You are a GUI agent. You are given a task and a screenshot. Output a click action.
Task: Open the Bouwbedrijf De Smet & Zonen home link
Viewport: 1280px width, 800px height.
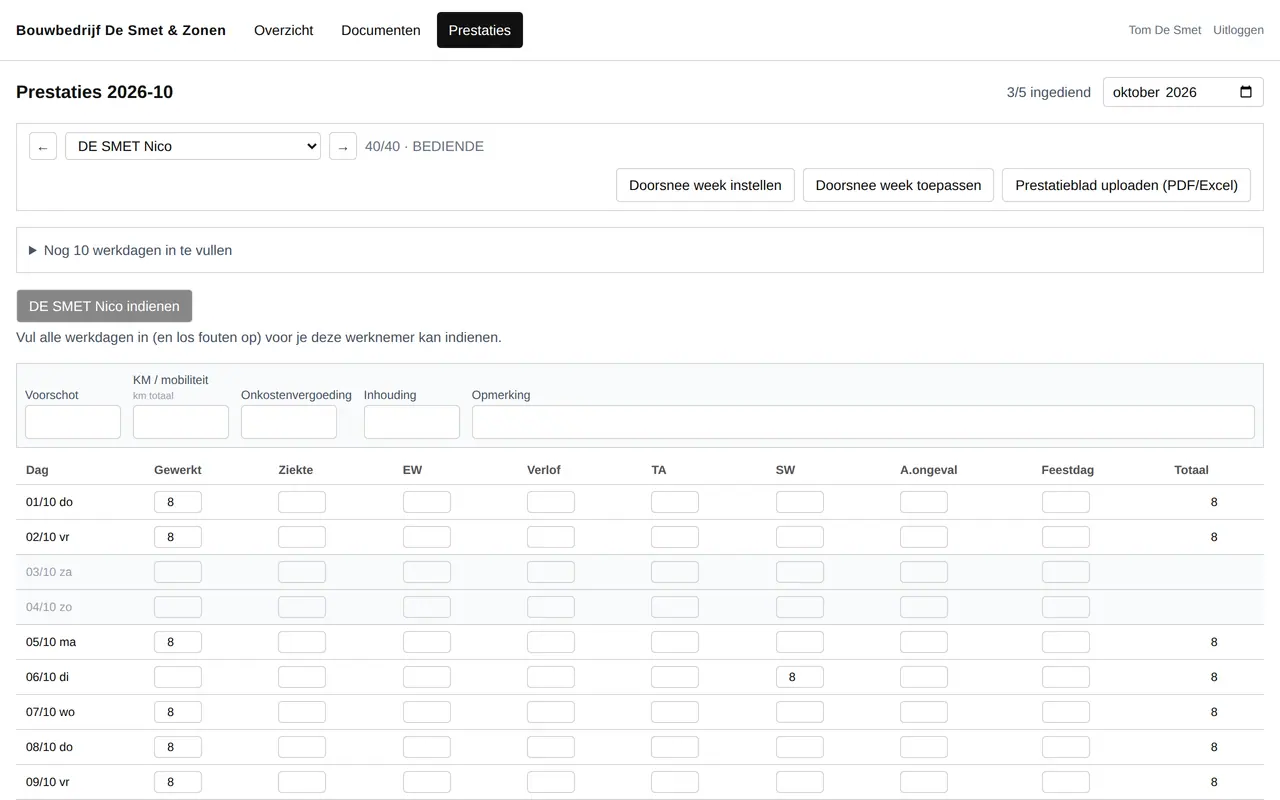pos(121,30)
